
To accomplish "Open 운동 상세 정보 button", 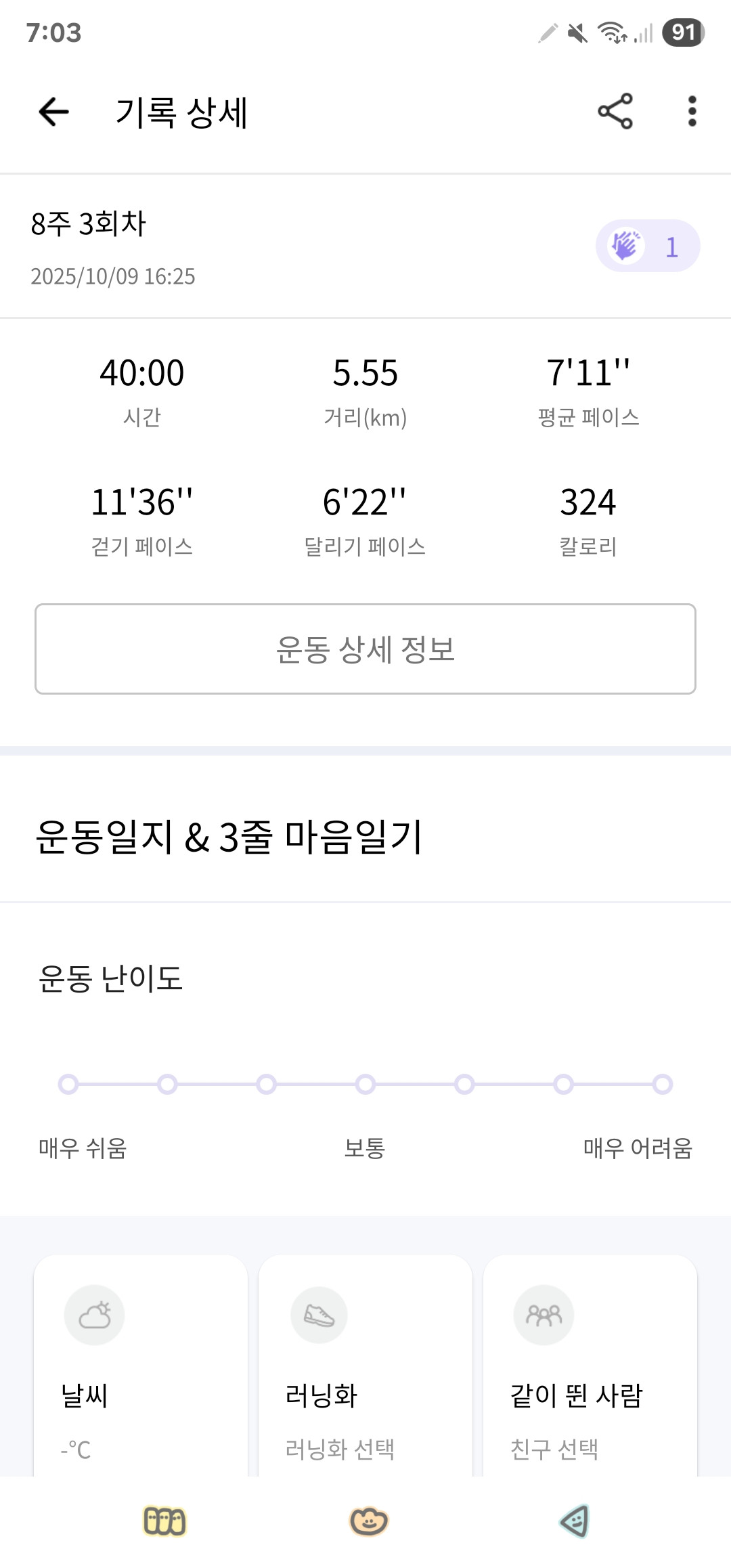I will [365, 649].
